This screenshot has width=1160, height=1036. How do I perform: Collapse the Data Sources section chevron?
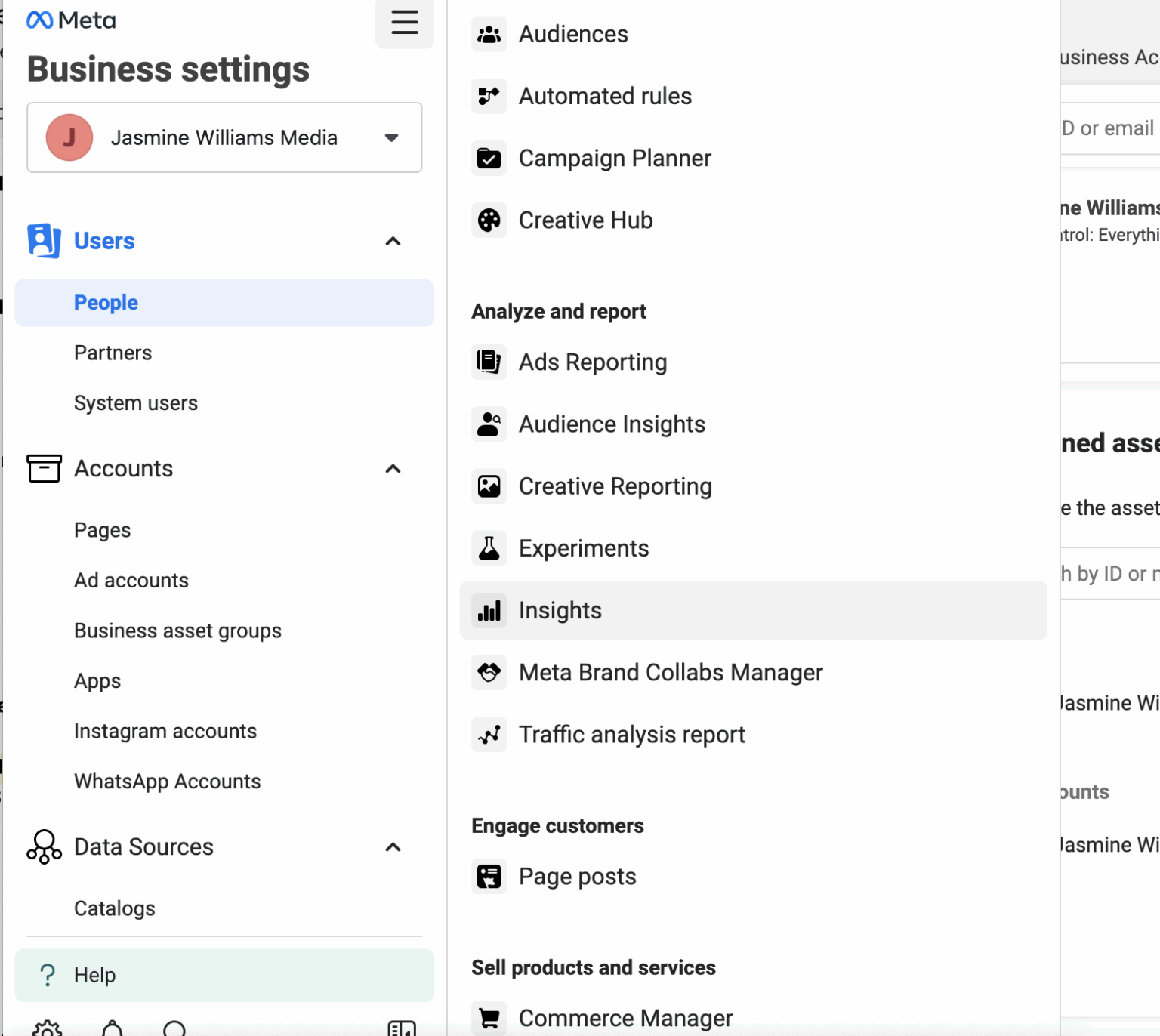click(x=393, y=846)
